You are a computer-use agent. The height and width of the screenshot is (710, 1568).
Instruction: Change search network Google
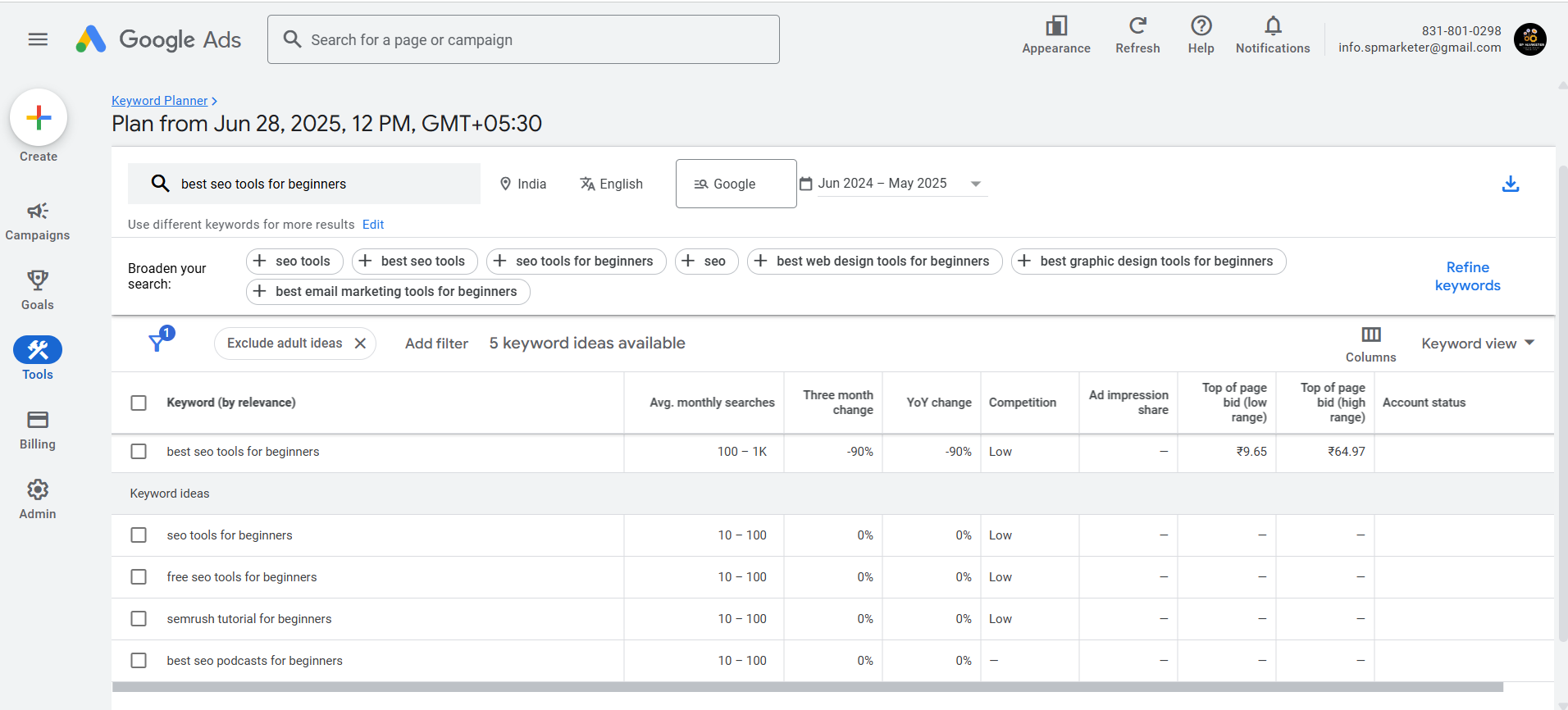736,184
